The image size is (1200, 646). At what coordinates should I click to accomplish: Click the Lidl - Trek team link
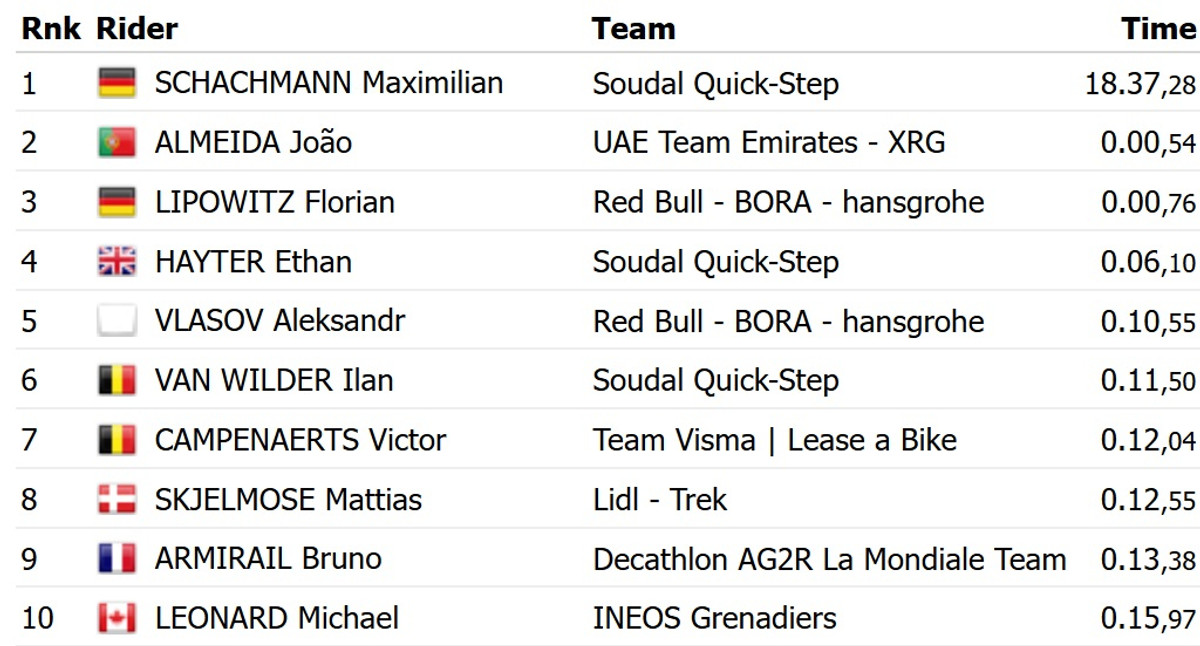point(659,499)
